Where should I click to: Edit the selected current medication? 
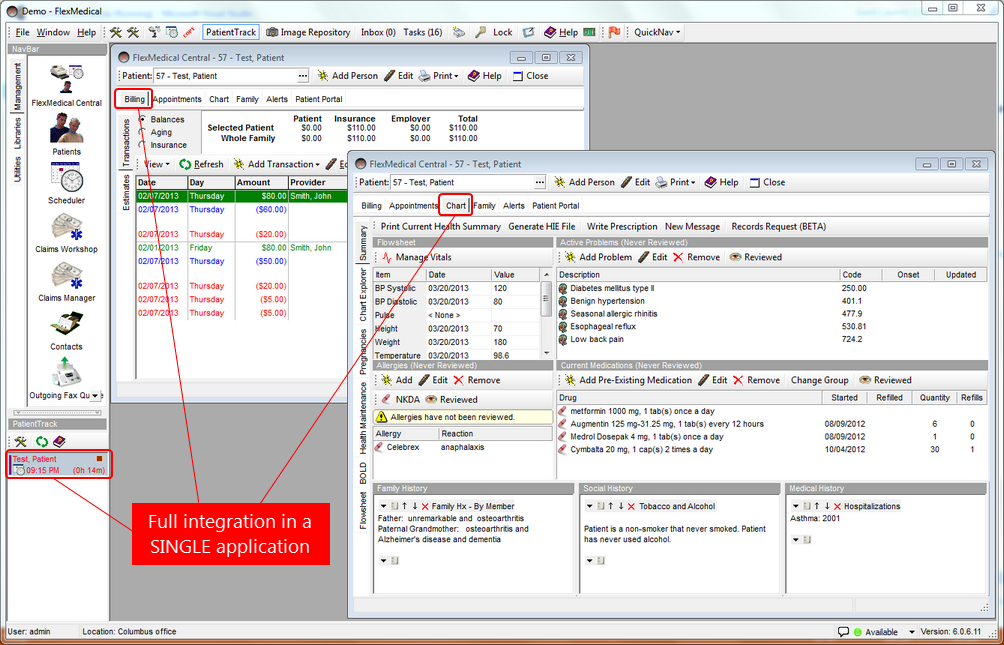click(x=712, y=380)
